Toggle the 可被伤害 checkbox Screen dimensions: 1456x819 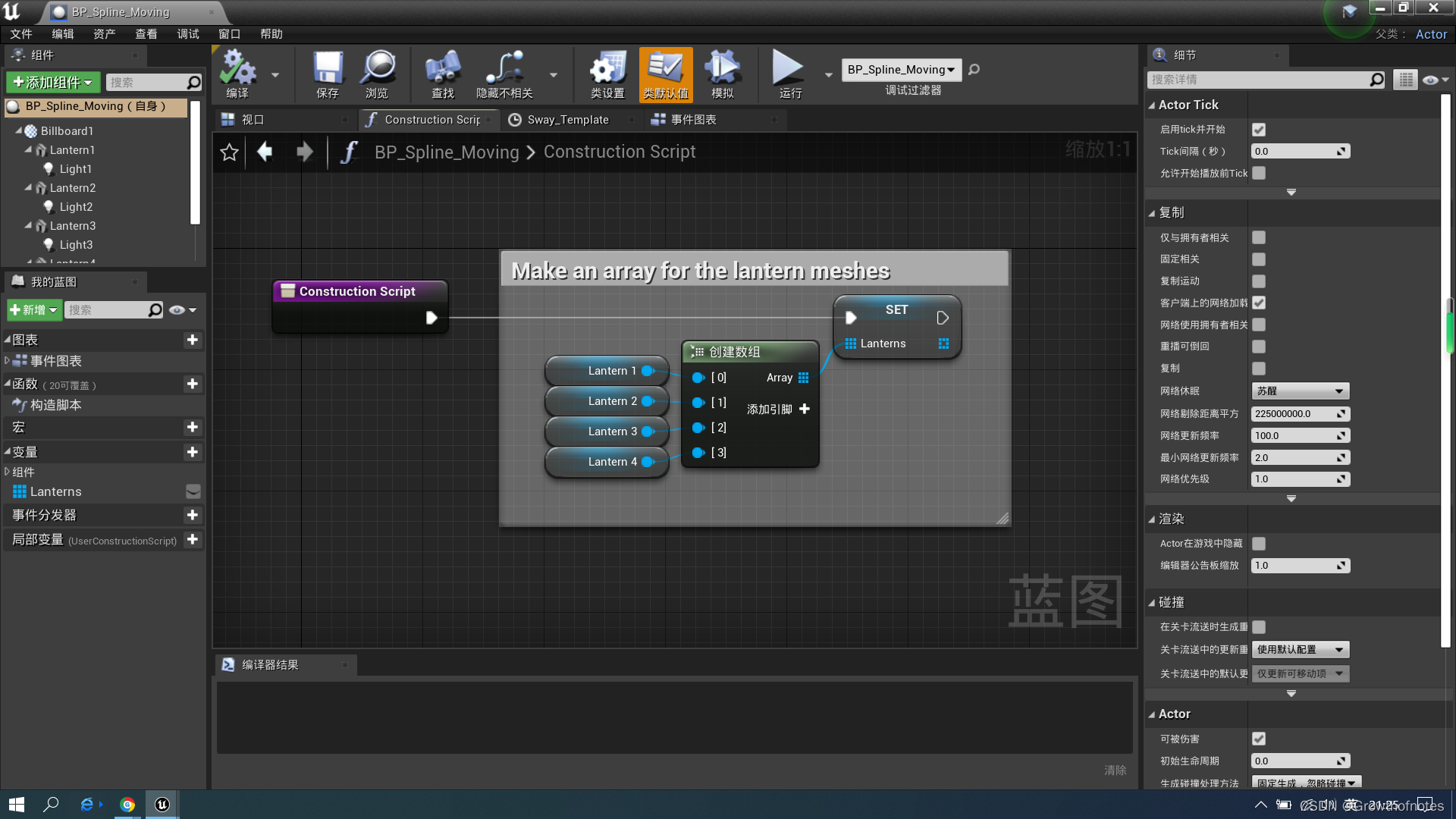tap(1259, 739)
